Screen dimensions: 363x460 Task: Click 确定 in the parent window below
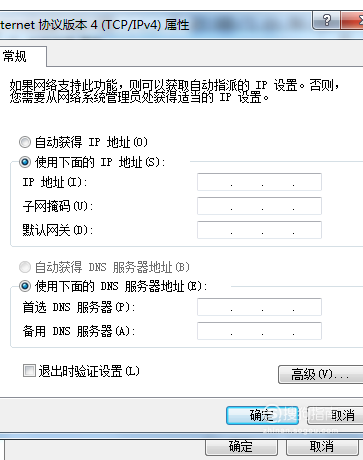[x=241, y=447]
